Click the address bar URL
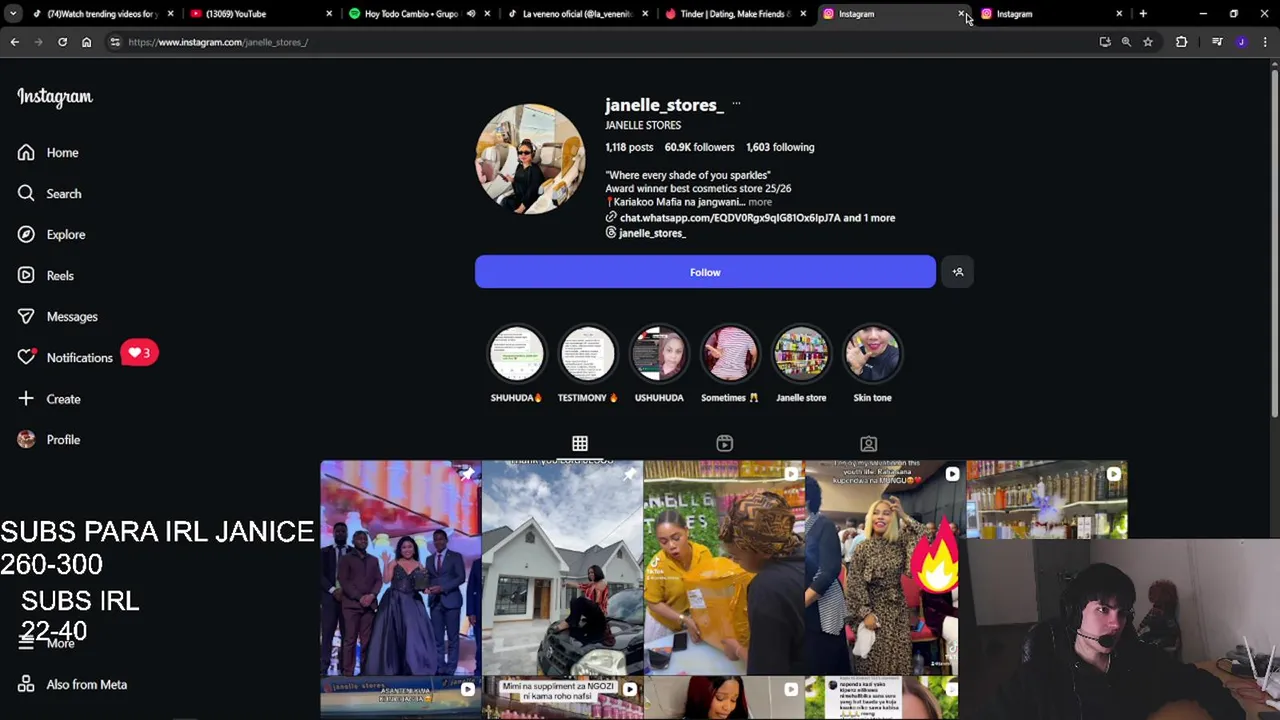This screenshot has width=1280, height=720. [x=218, y=42]
